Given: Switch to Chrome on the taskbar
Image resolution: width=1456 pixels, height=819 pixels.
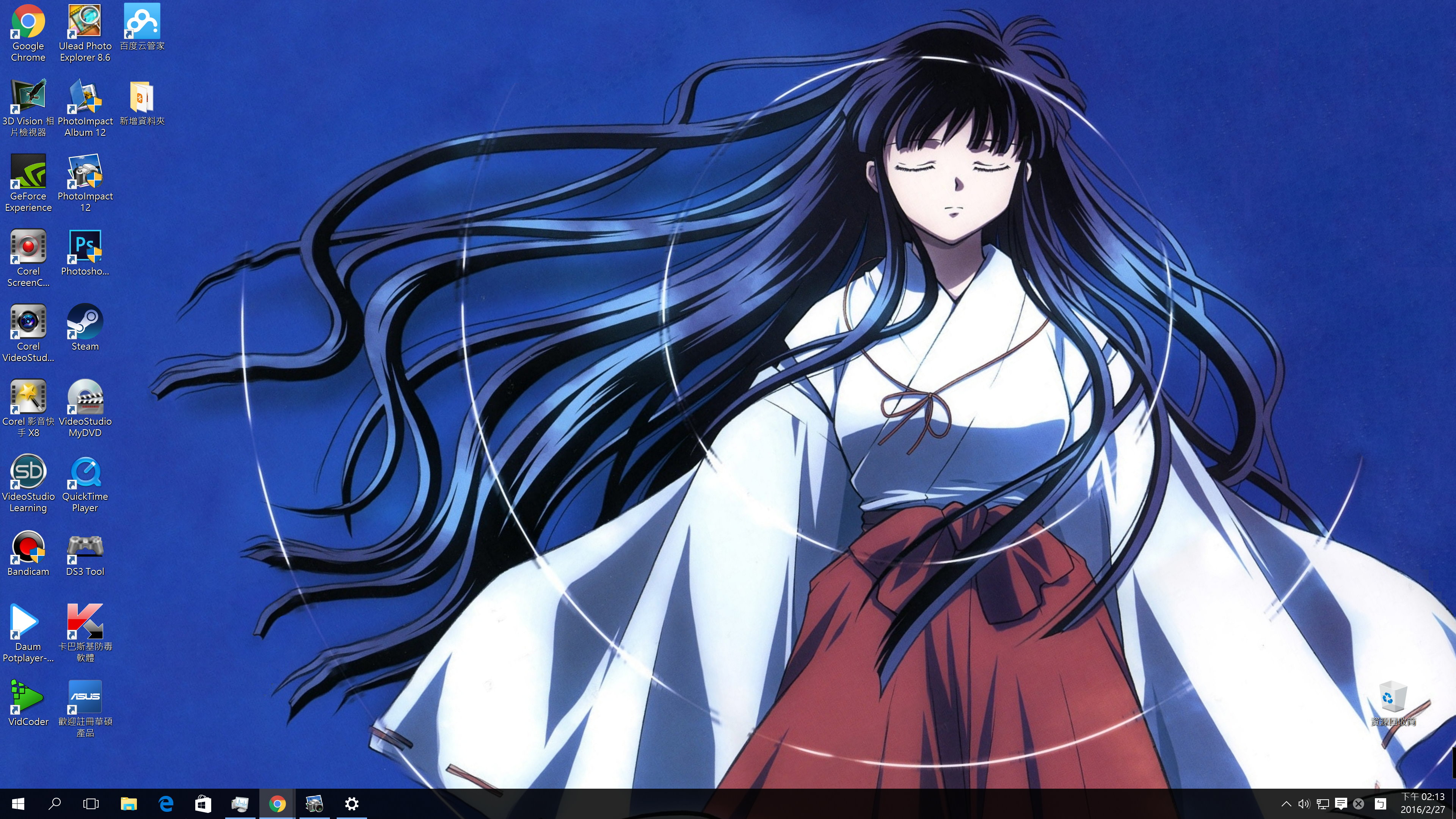Looking at the screenshot, I should tap(278, 804).
